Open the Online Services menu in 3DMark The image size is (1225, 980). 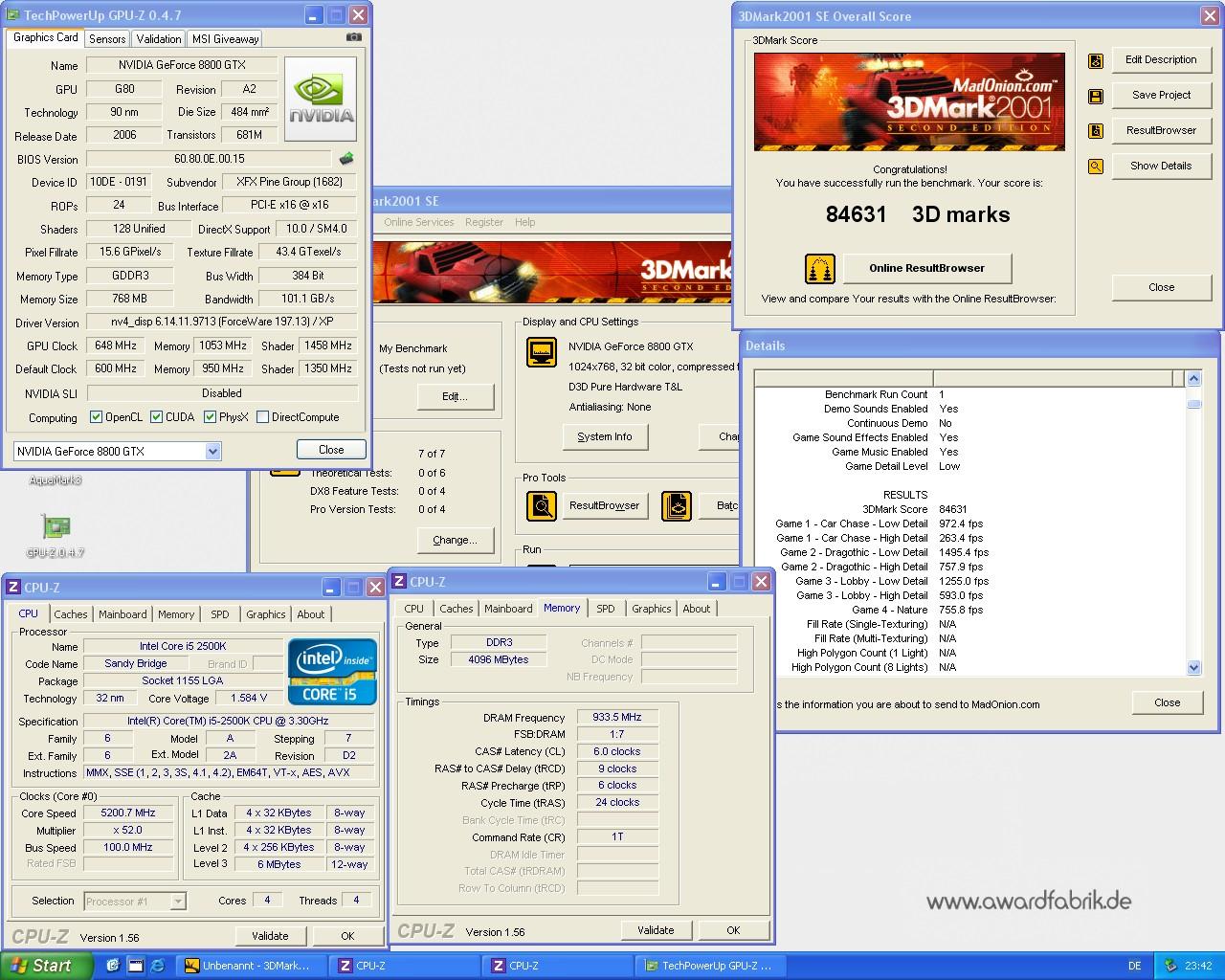point(419,222)
